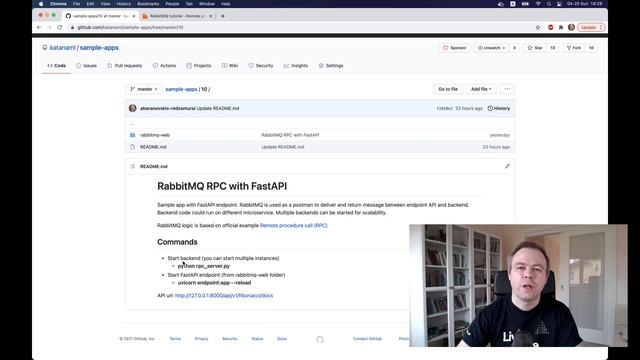Close the RabbitMQ tutorial tab
Image resolution: width=640 pixels, height=360 pixels.
tap(211, 16)
